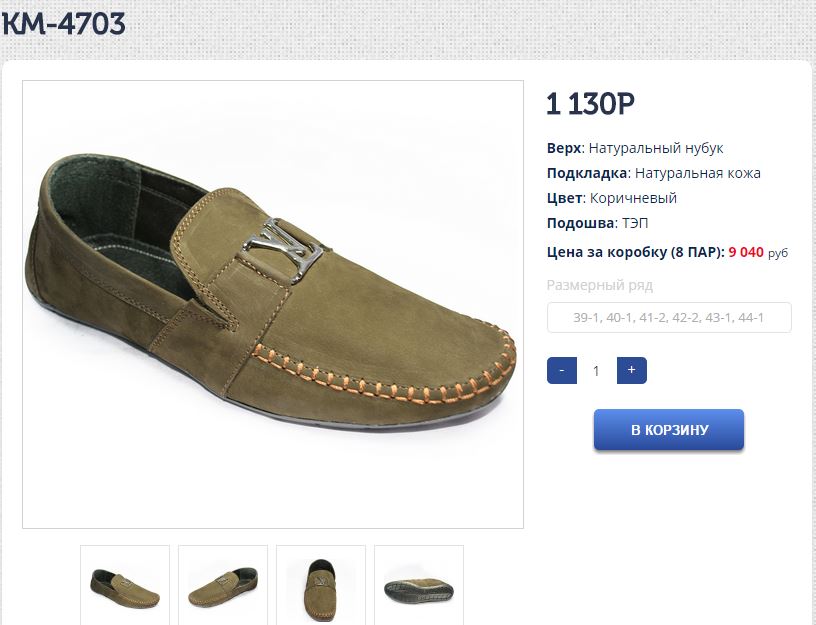816x625 pixels.
Task: Click the 'Верх' material label
Action: point(563,148)
